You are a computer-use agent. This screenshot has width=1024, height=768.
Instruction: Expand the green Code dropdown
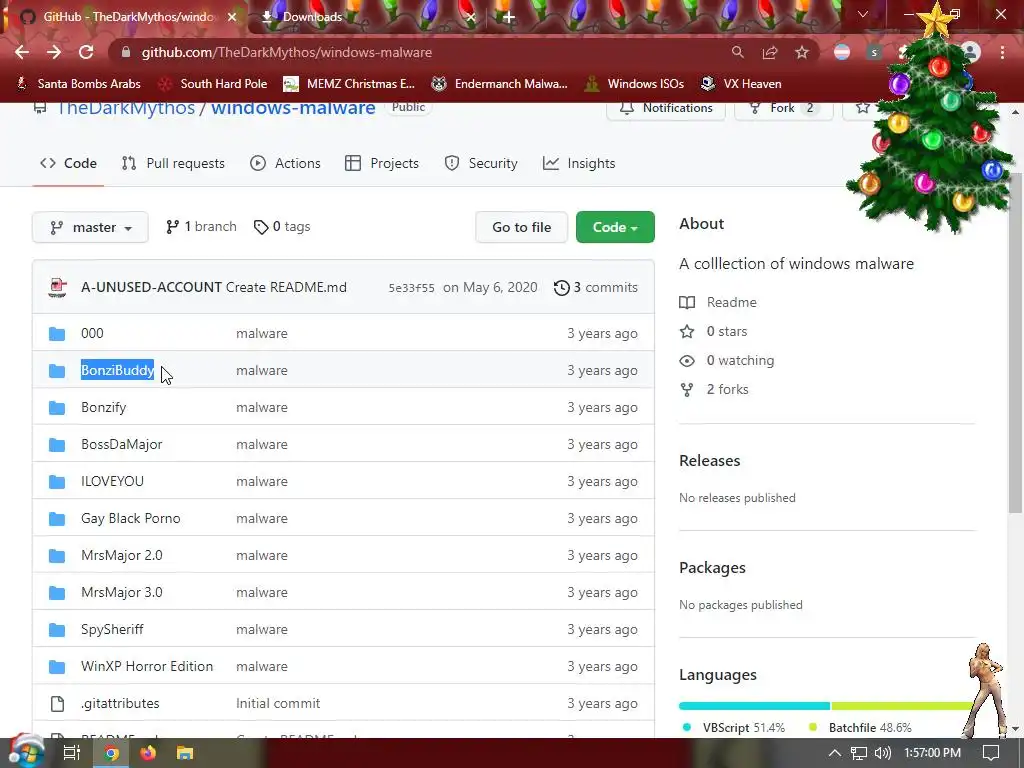(x=615, y=227)
